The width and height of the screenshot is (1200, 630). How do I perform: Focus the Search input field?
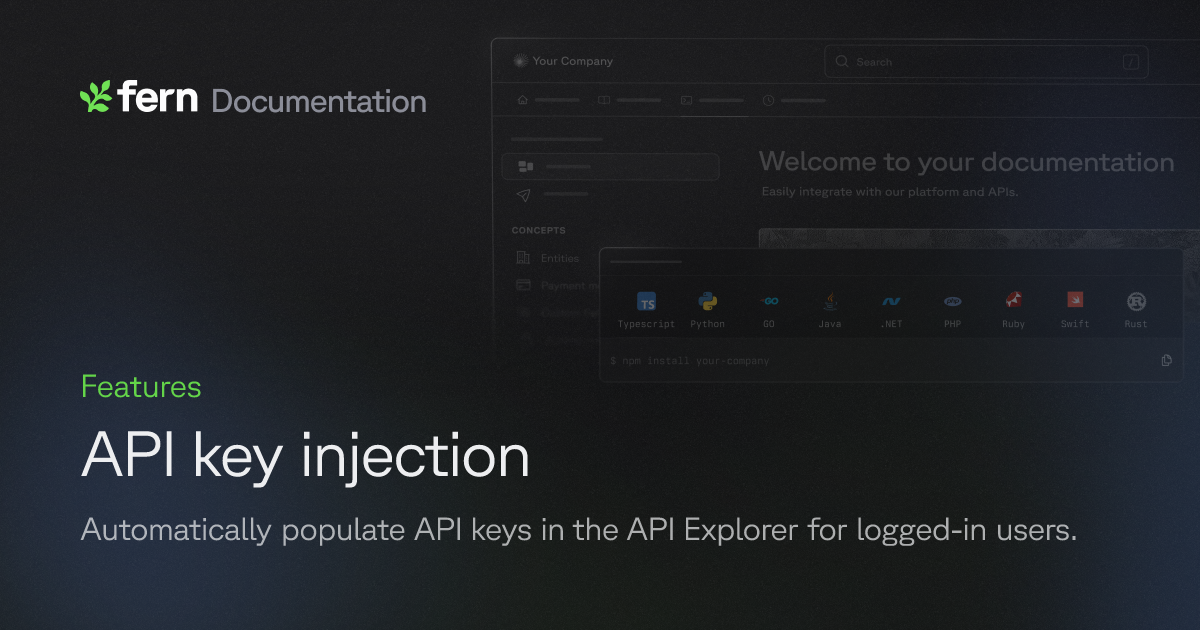tap(986, 62)
